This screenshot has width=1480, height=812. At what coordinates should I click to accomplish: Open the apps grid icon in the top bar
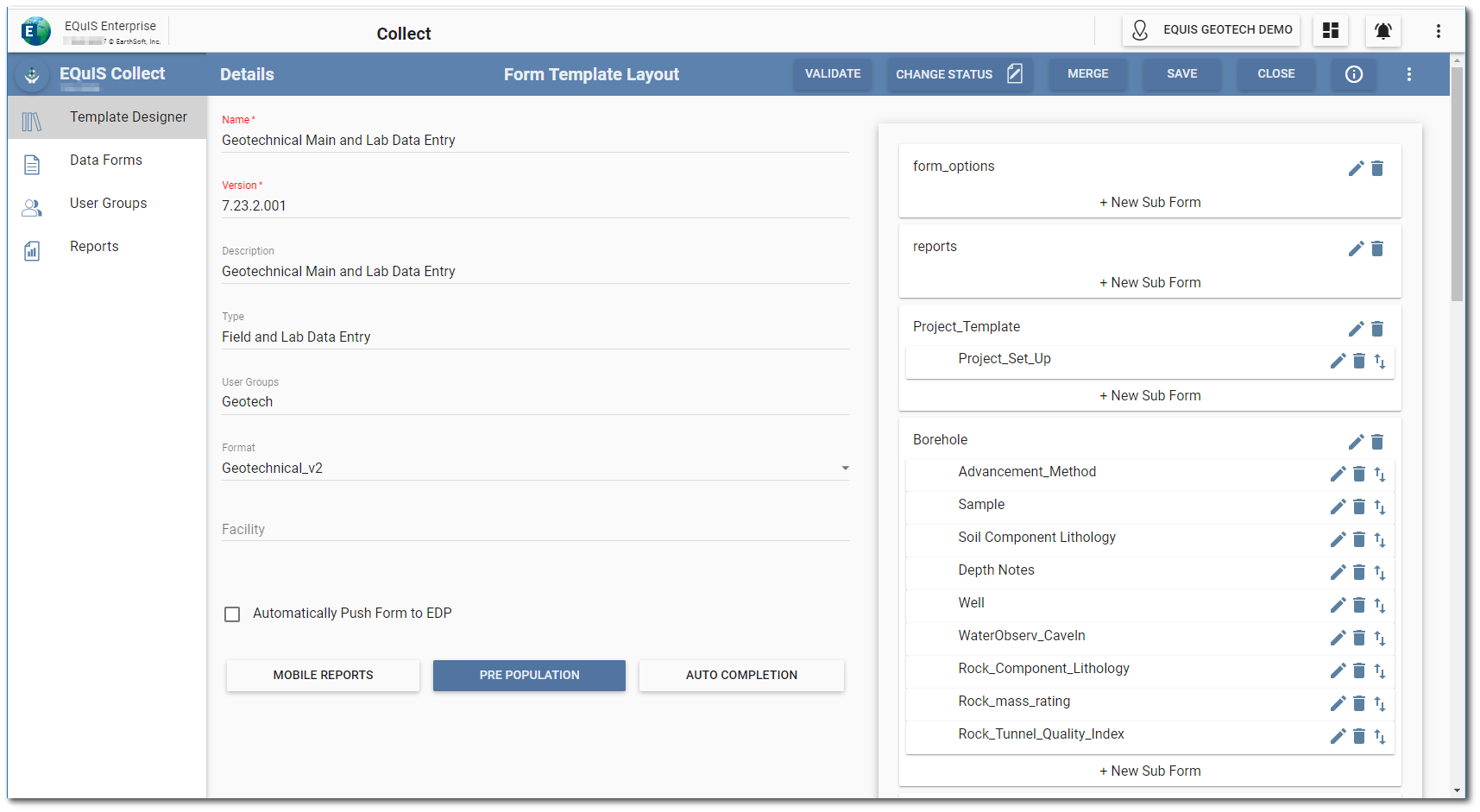click(1330, 30)
